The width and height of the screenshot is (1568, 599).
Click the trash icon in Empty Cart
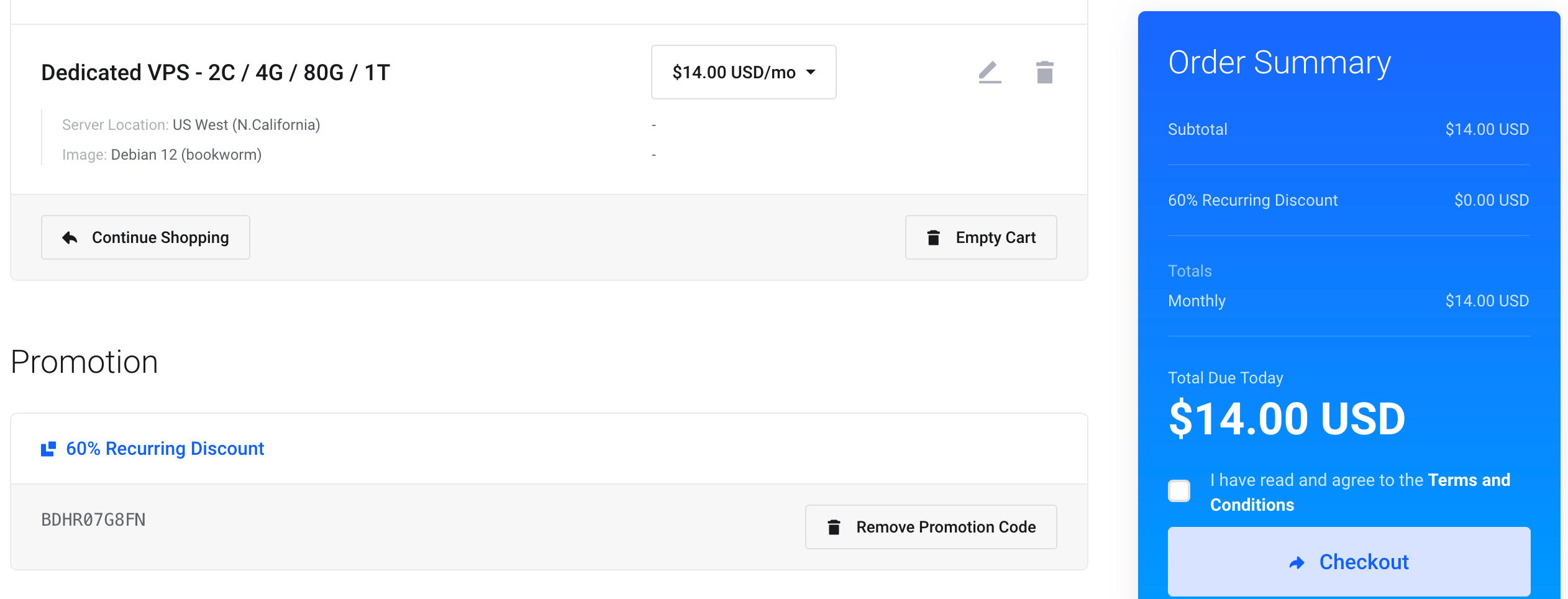point(933,237)
